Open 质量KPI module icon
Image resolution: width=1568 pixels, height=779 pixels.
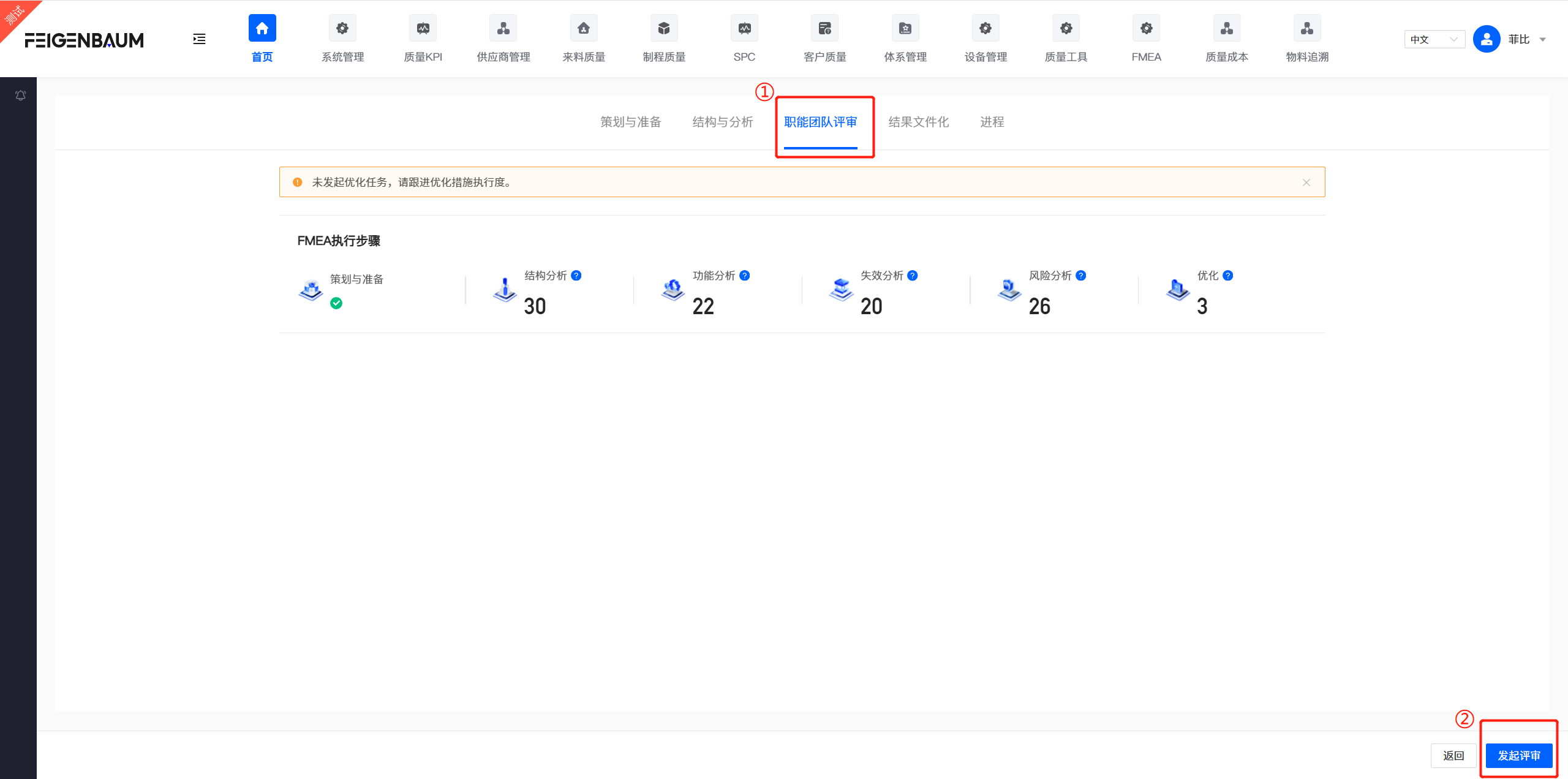(x=423, y=29)
